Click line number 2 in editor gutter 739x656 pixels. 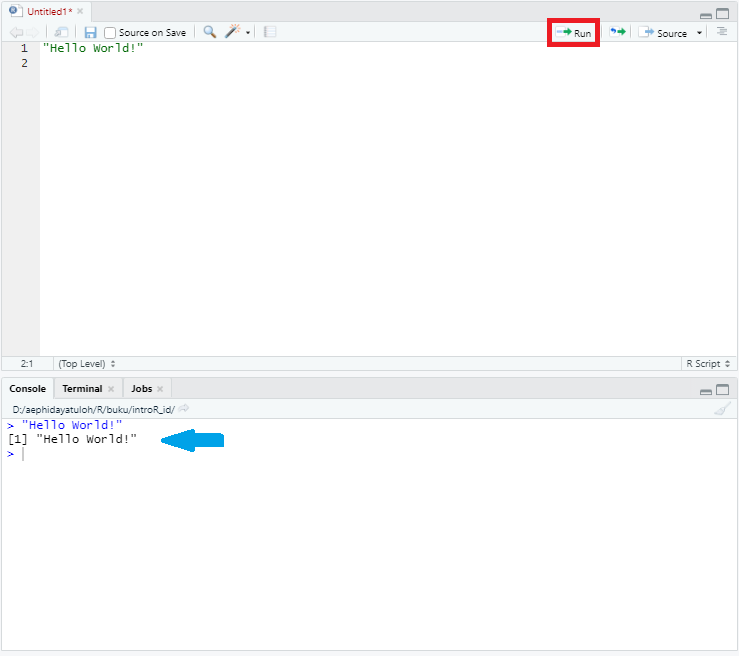pyautogui.click(x=25, y=63)
